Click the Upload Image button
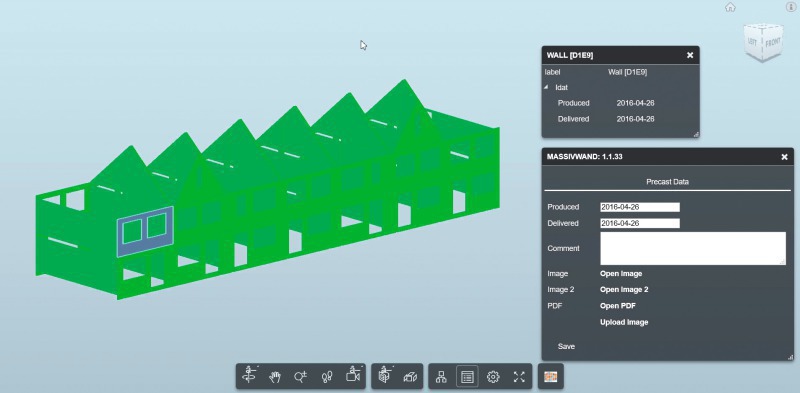800x393 pixels. pos(624,322)
